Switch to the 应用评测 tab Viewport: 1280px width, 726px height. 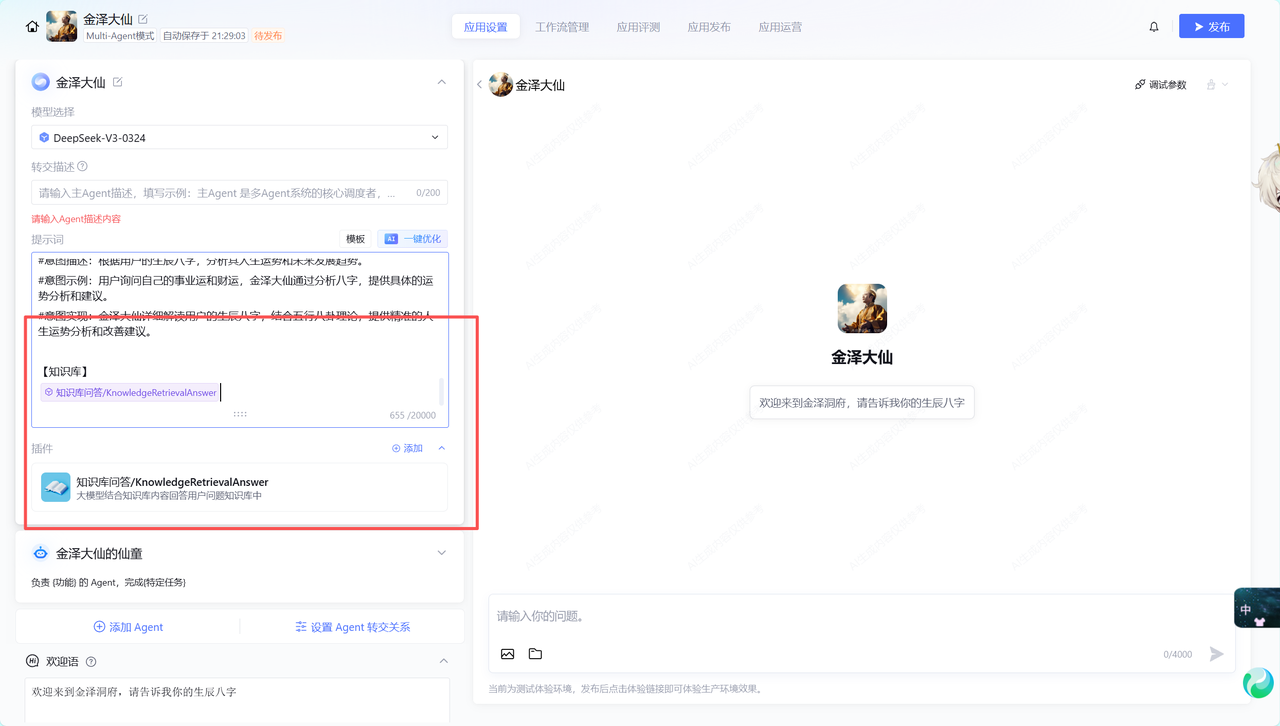click(638, 27)
